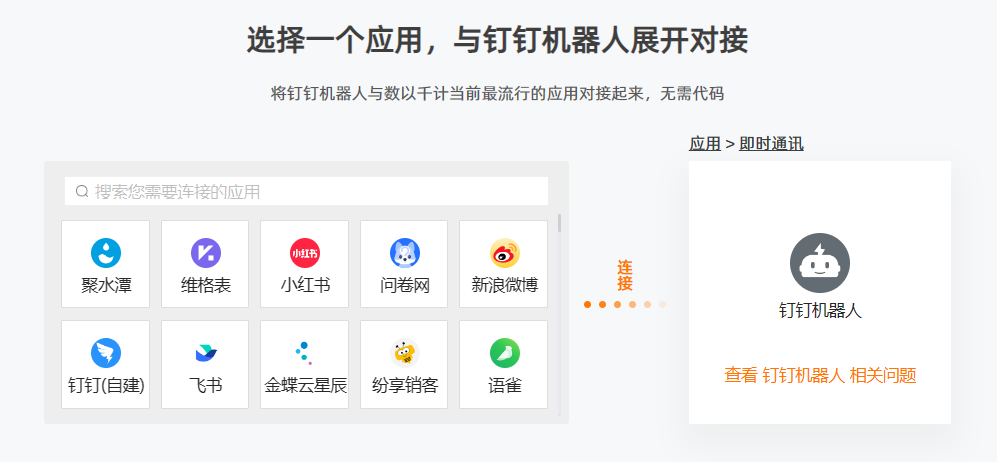The image size is (997, 462).
Task: Choose the 维格表 purple icon
Action: click(205, 252)
